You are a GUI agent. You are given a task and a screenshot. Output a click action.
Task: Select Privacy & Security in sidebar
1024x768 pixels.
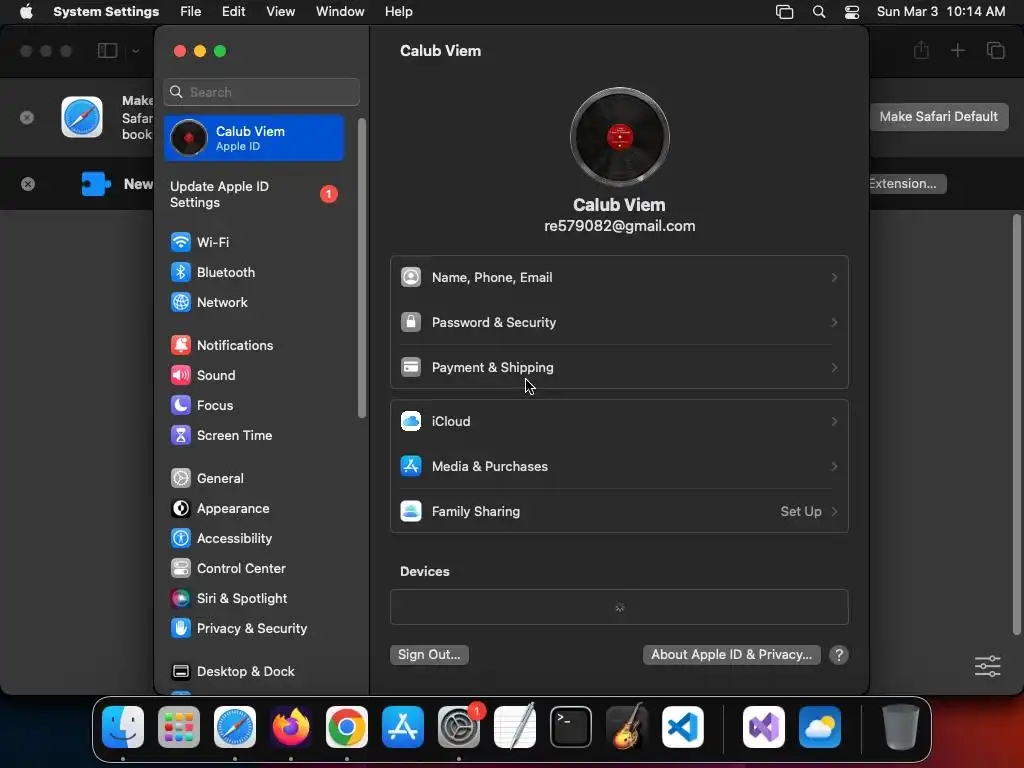click(239, 629)
